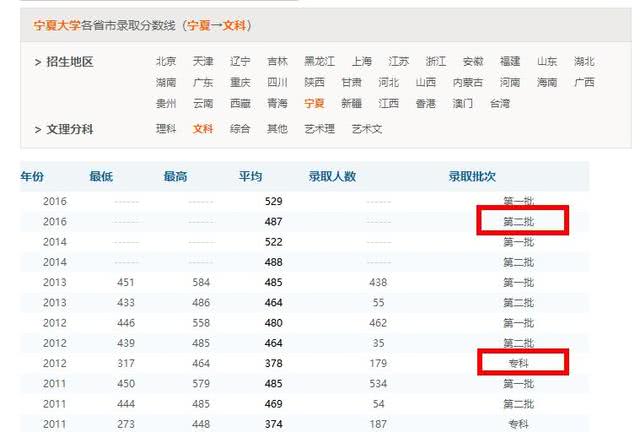Open the 宁夏大学 link in the title
This screenshot has width=640, height=432.
57,25
